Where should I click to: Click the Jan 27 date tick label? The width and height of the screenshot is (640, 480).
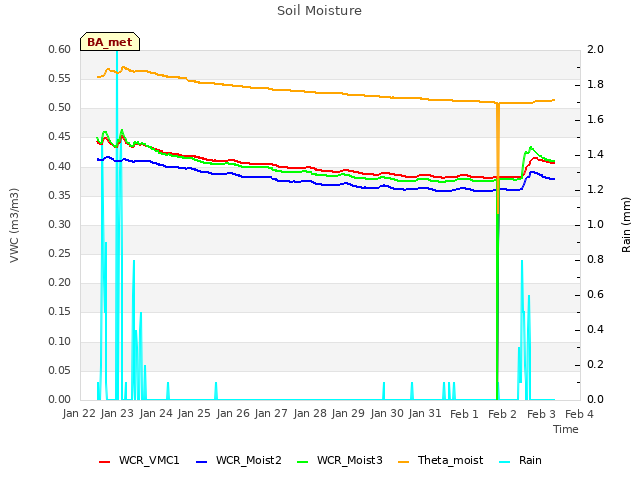click(x=271, y=414)
